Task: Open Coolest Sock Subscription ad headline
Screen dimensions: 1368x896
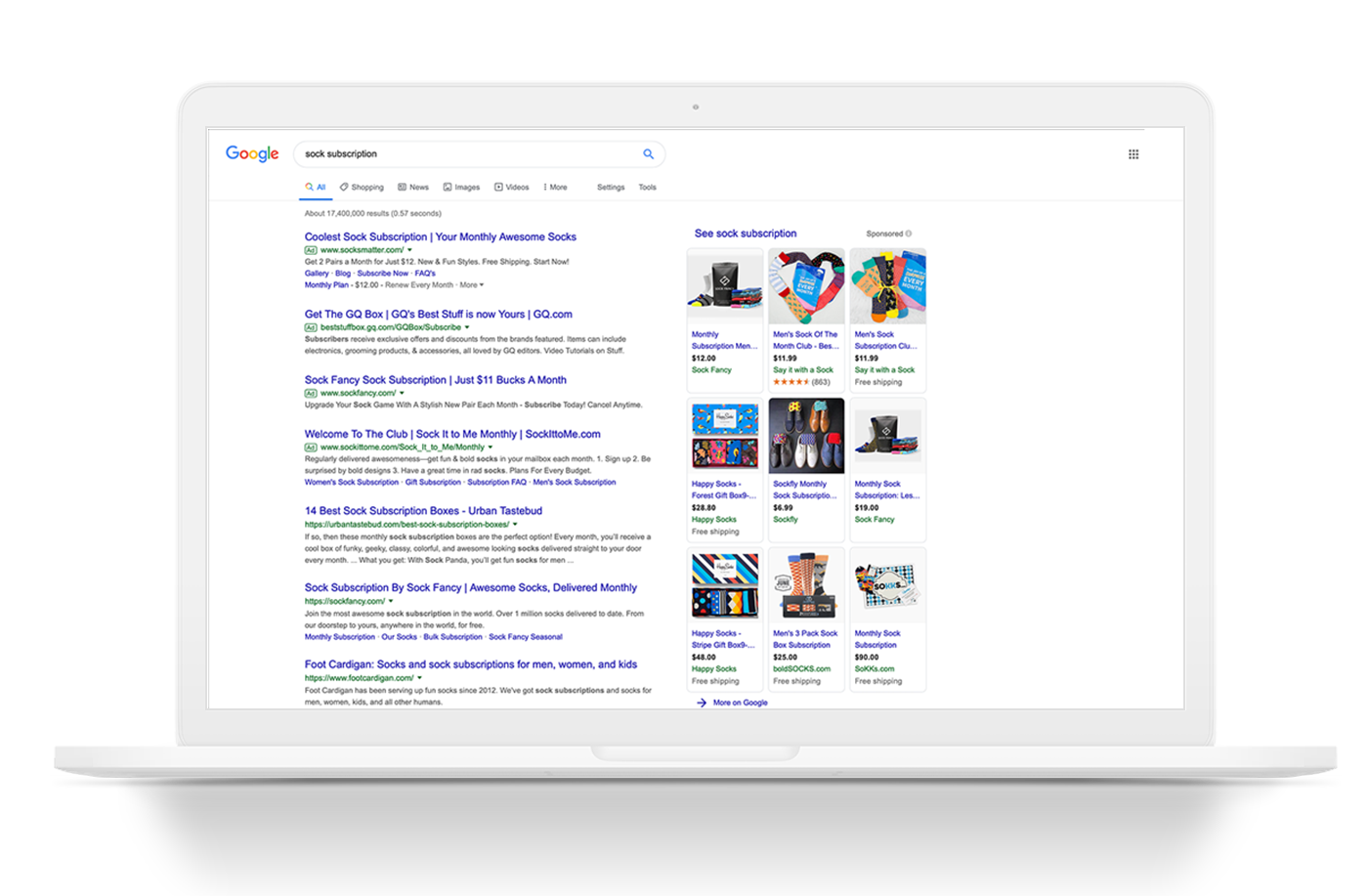Action: click(x=440, y=236)
